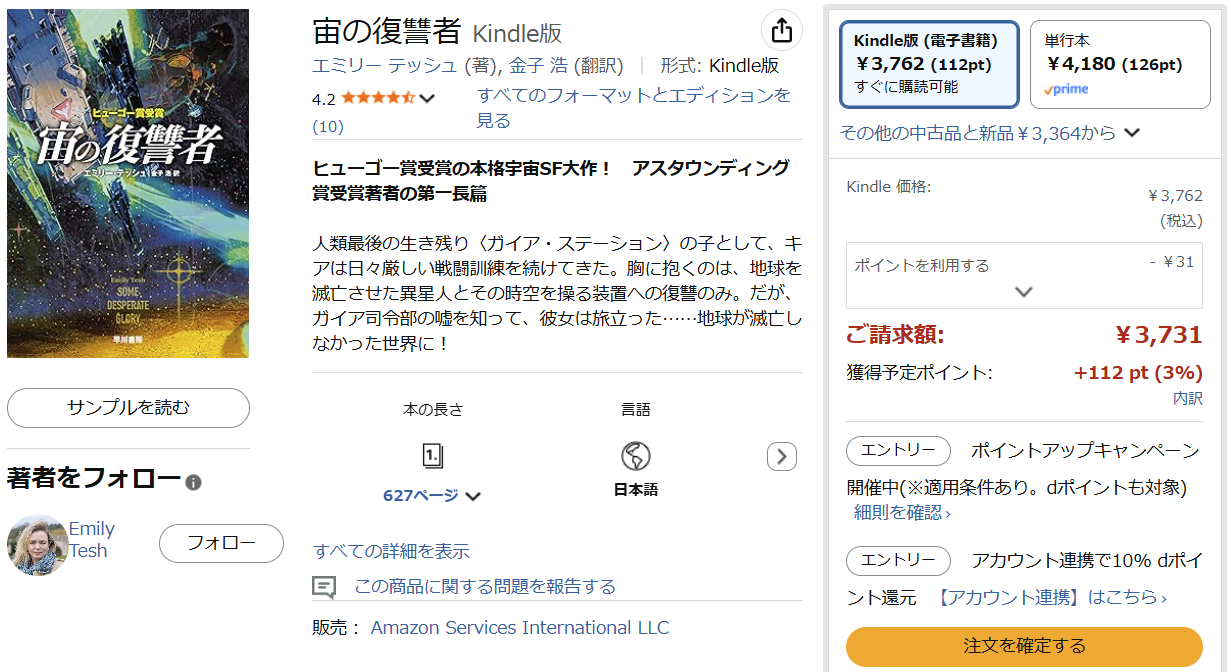Viewport: 1231px width, 672px height.
Task: Click the star rating icons
Action: point(378,98)
